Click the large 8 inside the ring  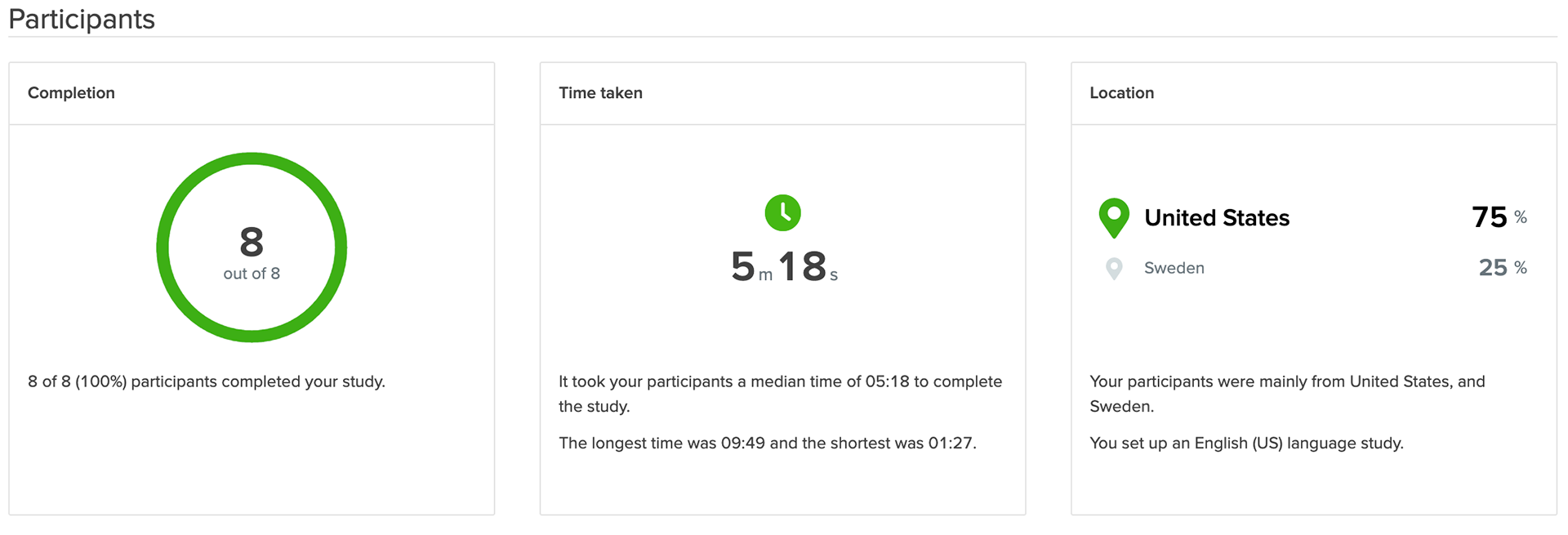252,243
